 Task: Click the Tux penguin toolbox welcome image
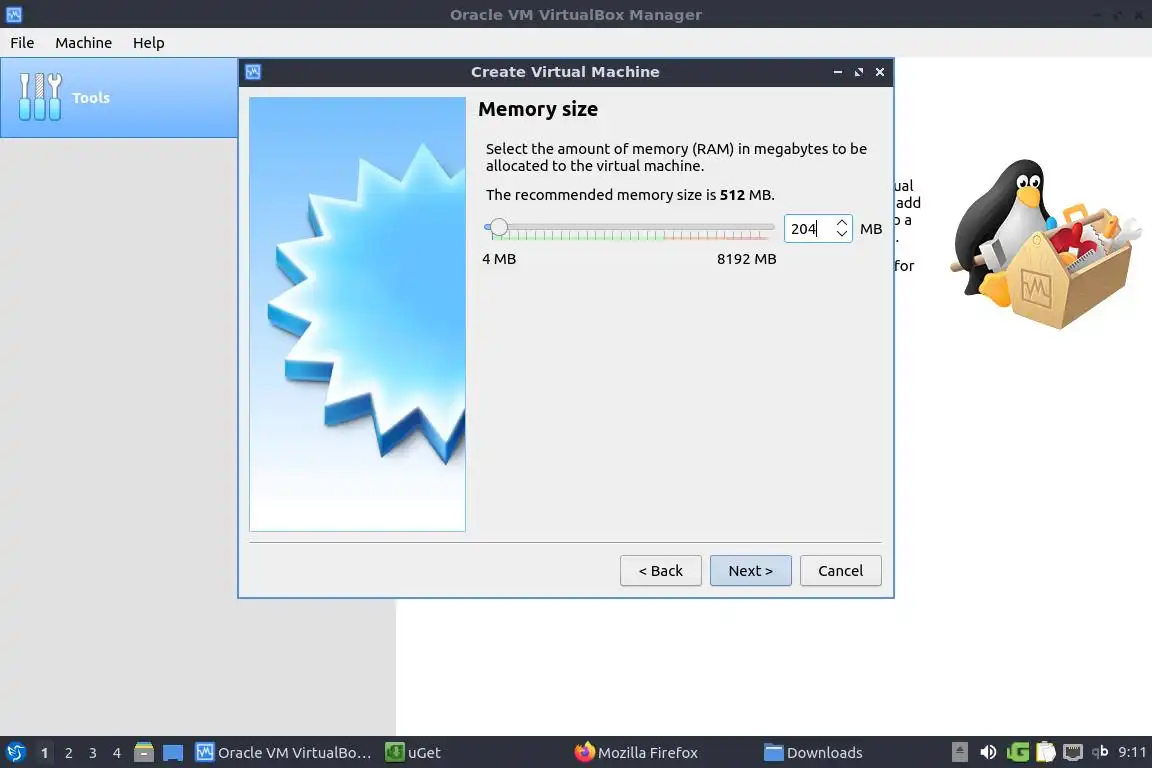[x=1045, y=244]
